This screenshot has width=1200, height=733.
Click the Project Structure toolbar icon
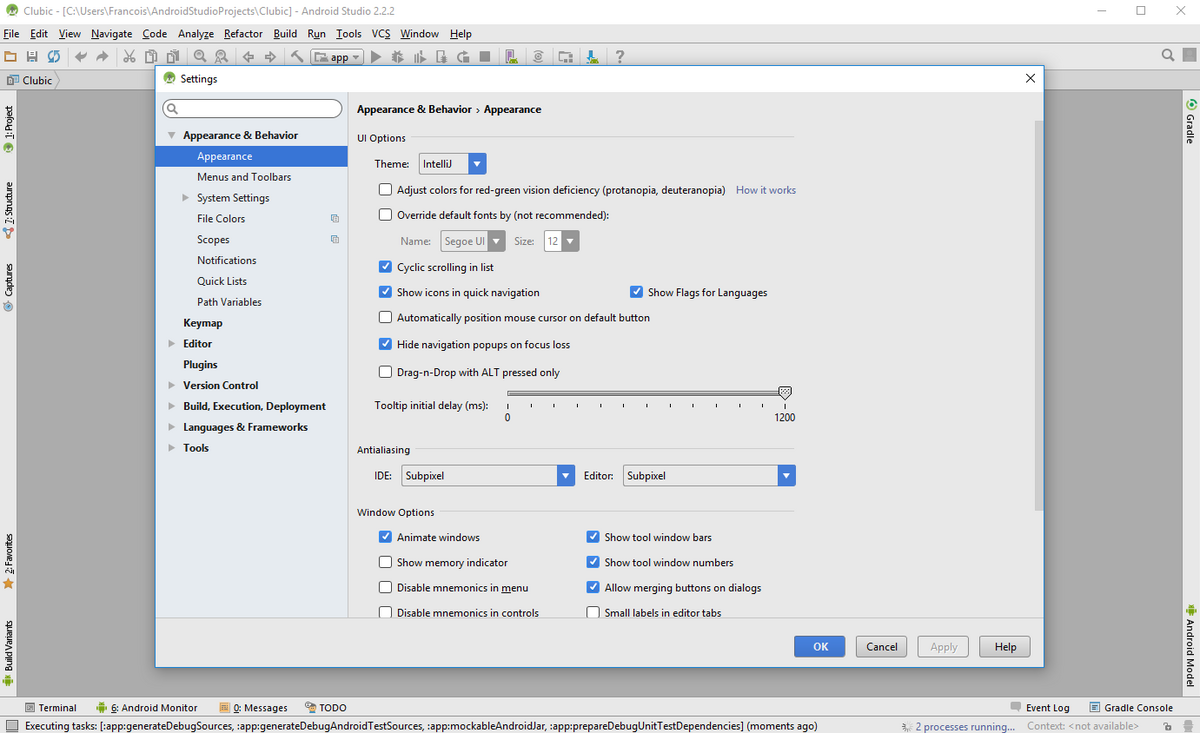click(566, 57)
